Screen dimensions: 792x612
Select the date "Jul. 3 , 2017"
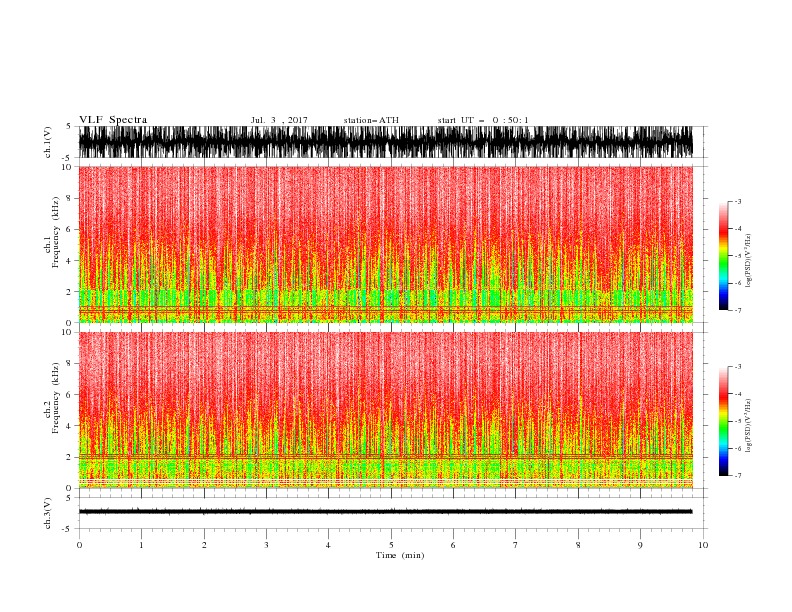point(279,120)
